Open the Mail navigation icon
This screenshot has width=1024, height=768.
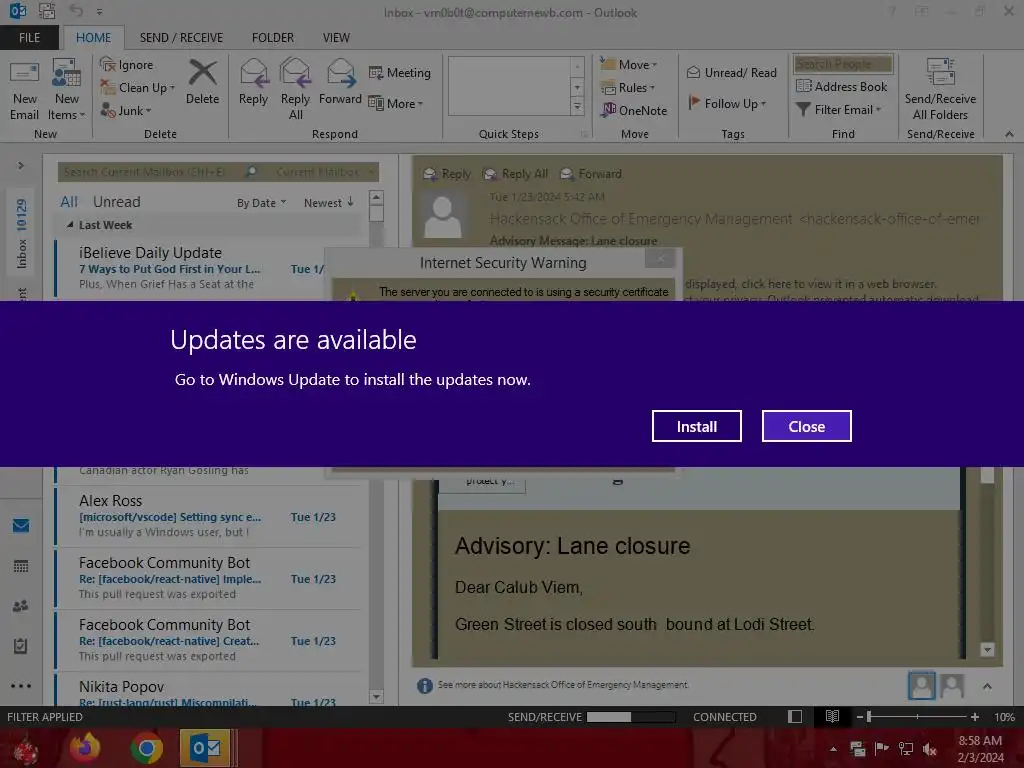[x=21, y=525]
